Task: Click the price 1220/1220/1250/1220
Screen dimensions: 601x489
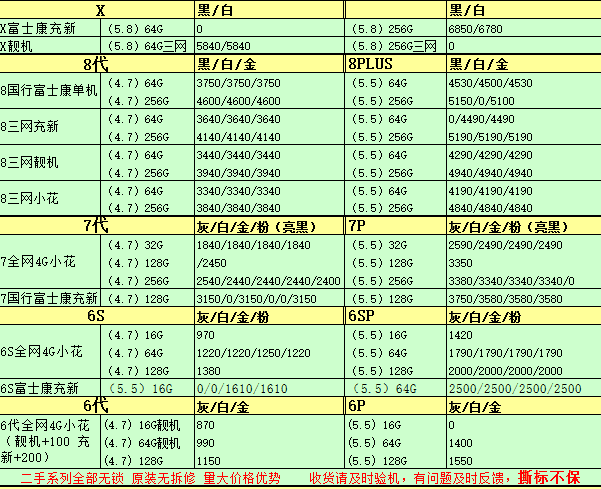Action: click(x=253, y=353)
